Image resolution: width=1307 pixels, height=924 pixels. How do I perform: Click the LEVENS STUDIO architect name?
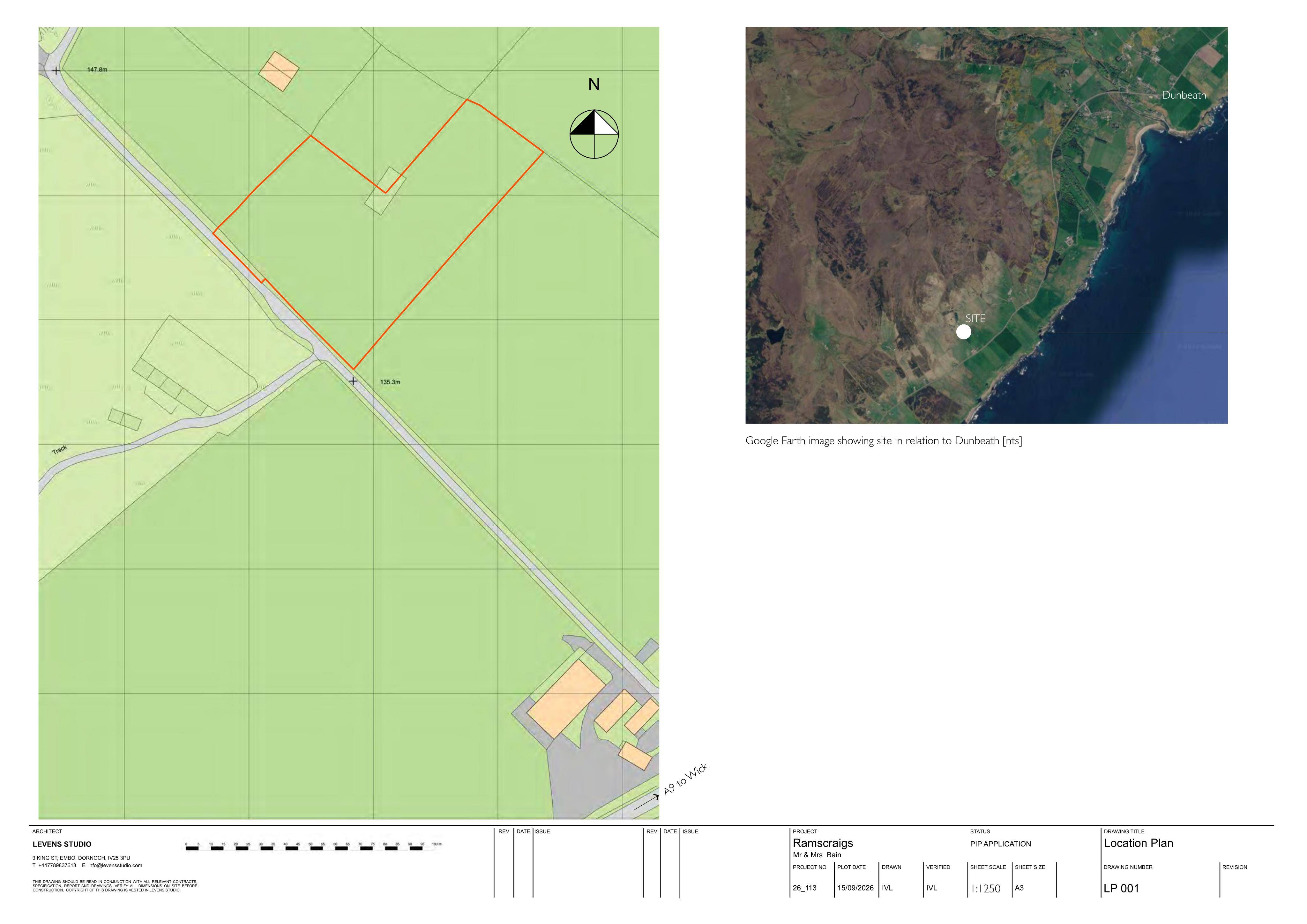(62, 844)
